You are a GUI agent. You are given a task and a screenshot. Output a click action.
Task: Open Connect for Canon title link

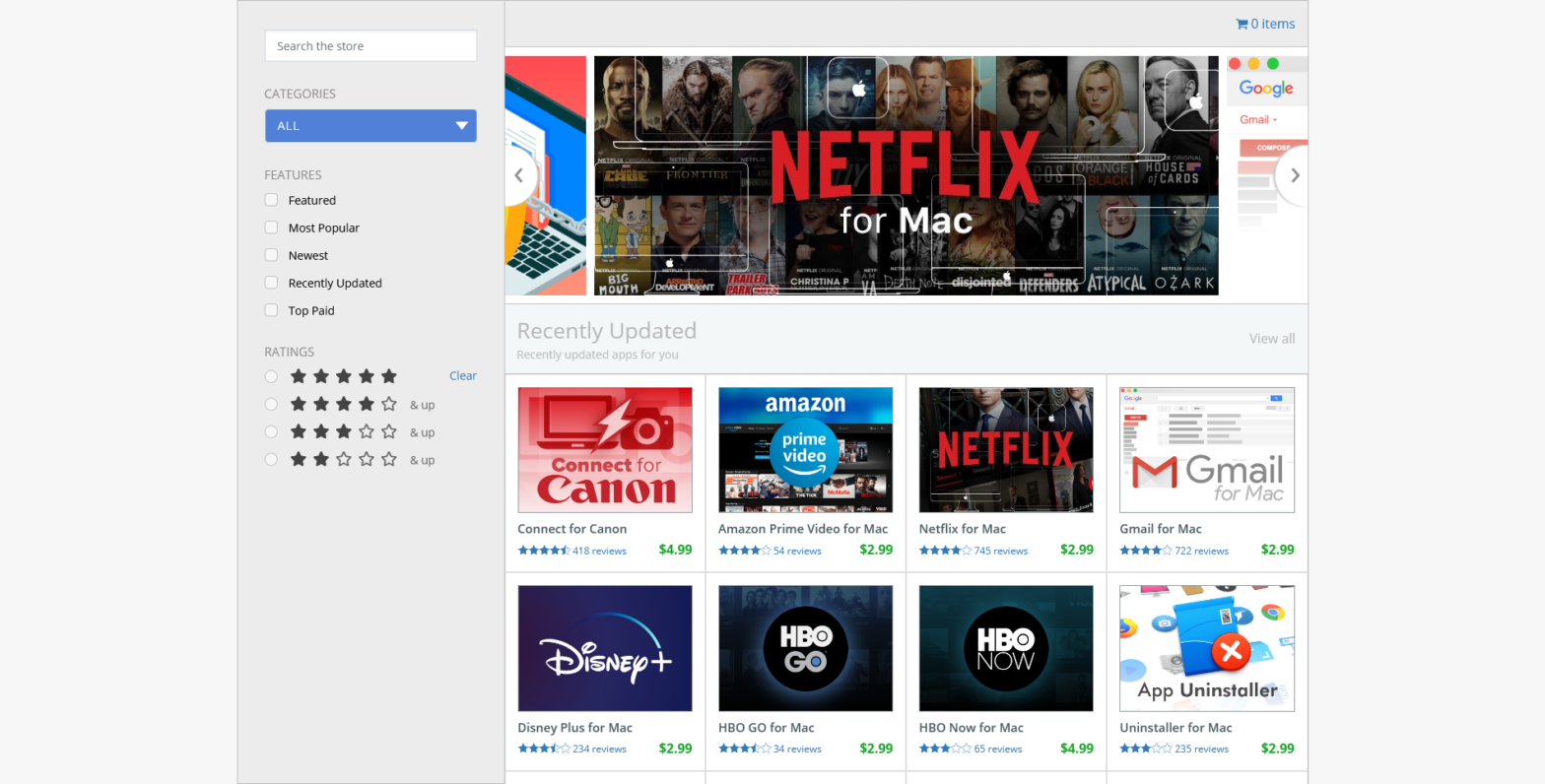click(572, 529)
